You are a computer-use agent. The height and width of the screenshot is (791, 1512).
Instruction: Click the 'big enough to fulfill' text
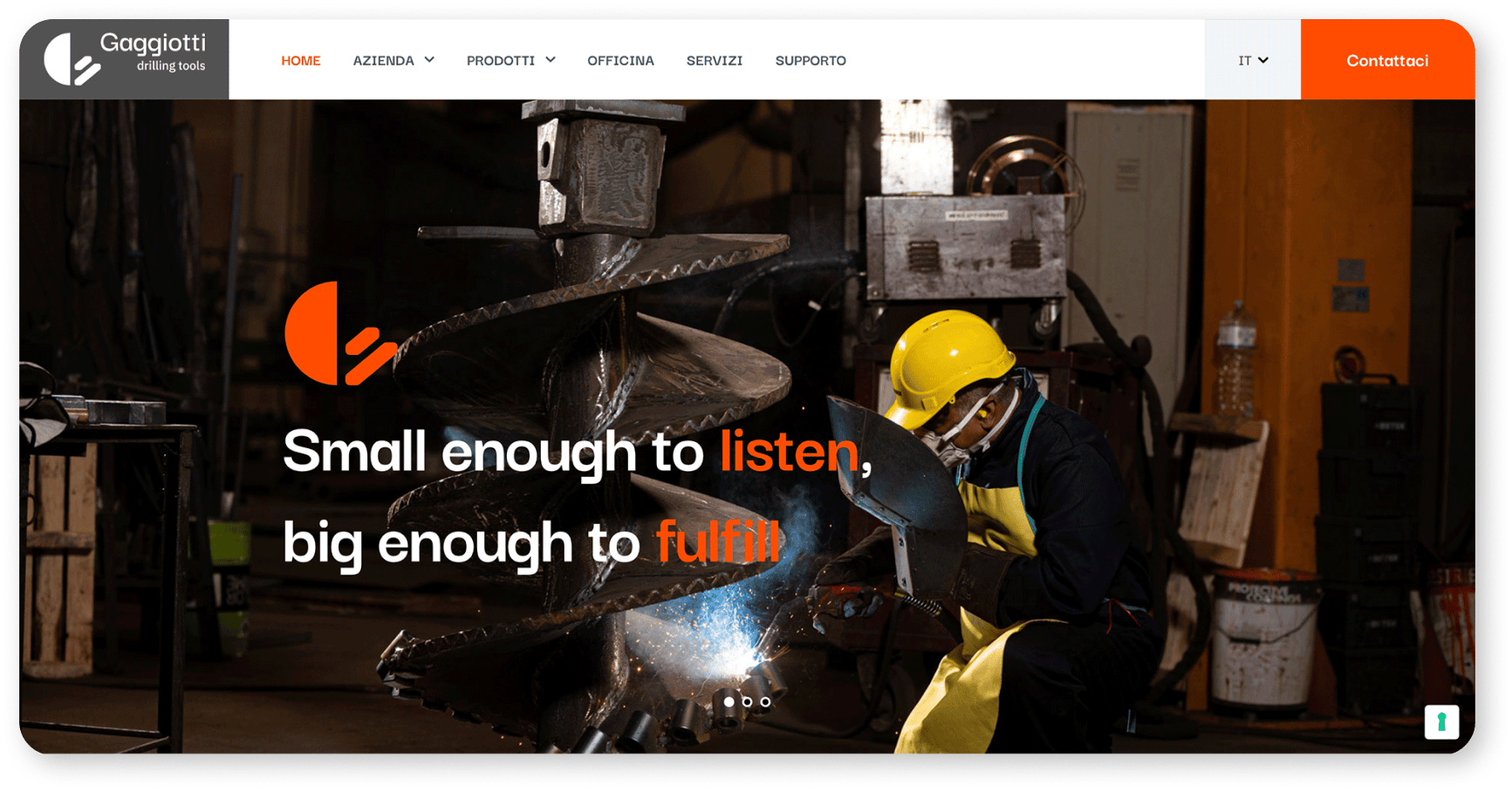531,543
